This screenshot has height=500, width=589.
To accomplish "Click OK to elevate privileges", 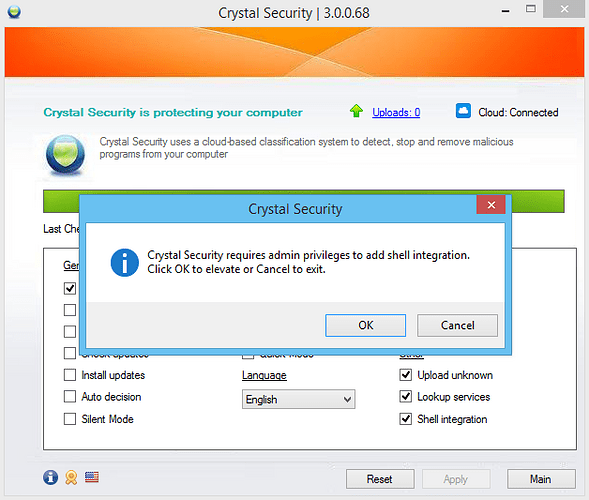I will coord(365,325).
